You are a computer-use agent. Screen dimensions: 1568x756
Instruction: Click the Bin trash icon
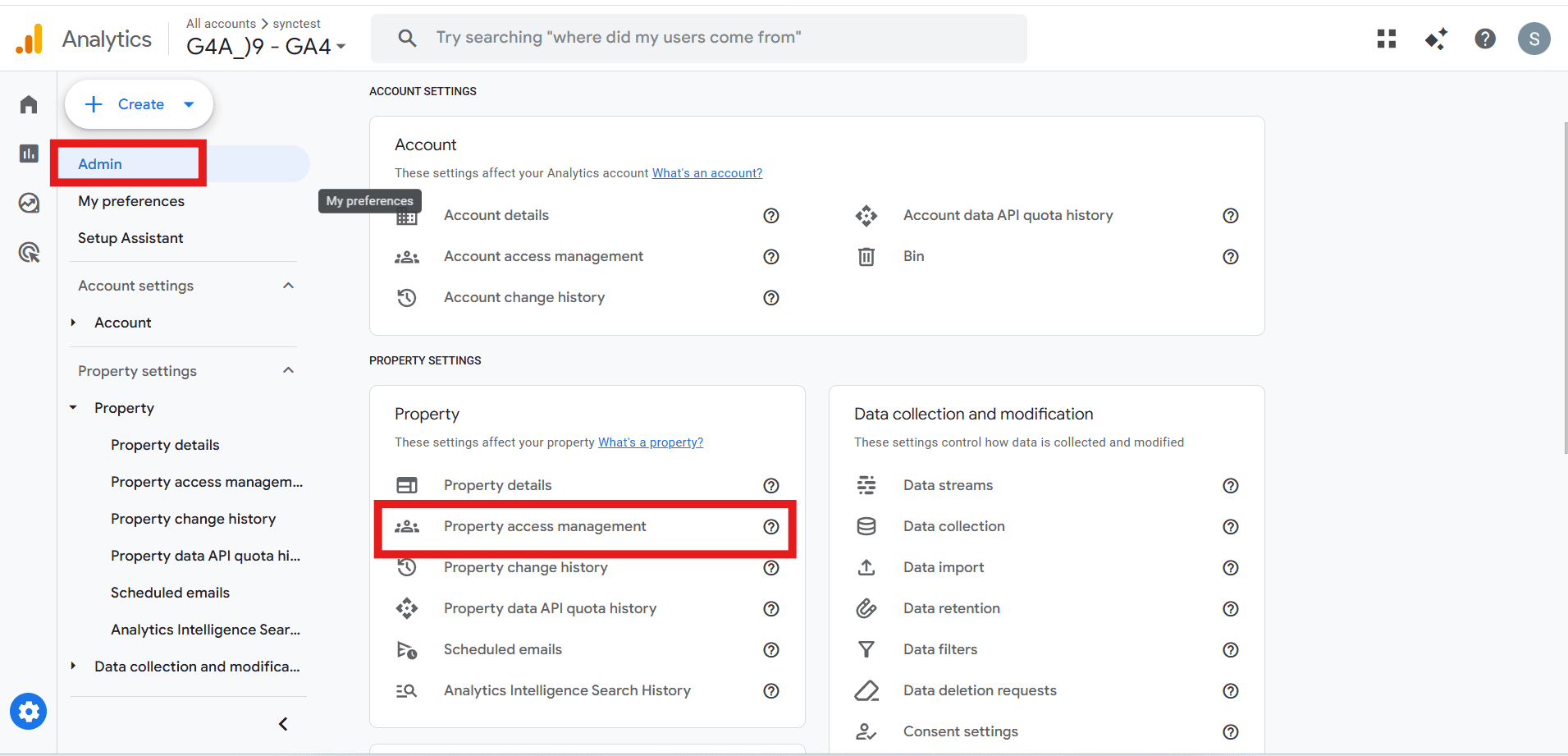866,257
